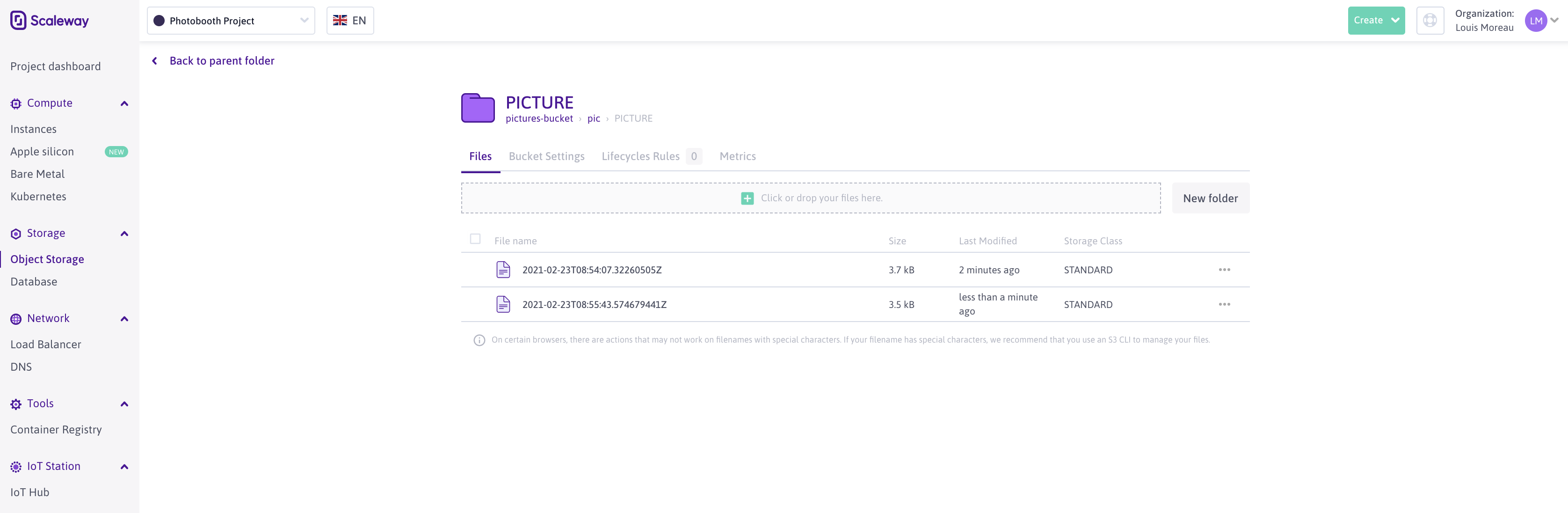Viewport: 1568px width, 513px height.
Task: Open Database in sidebar
Action: (x=34, y=281)
